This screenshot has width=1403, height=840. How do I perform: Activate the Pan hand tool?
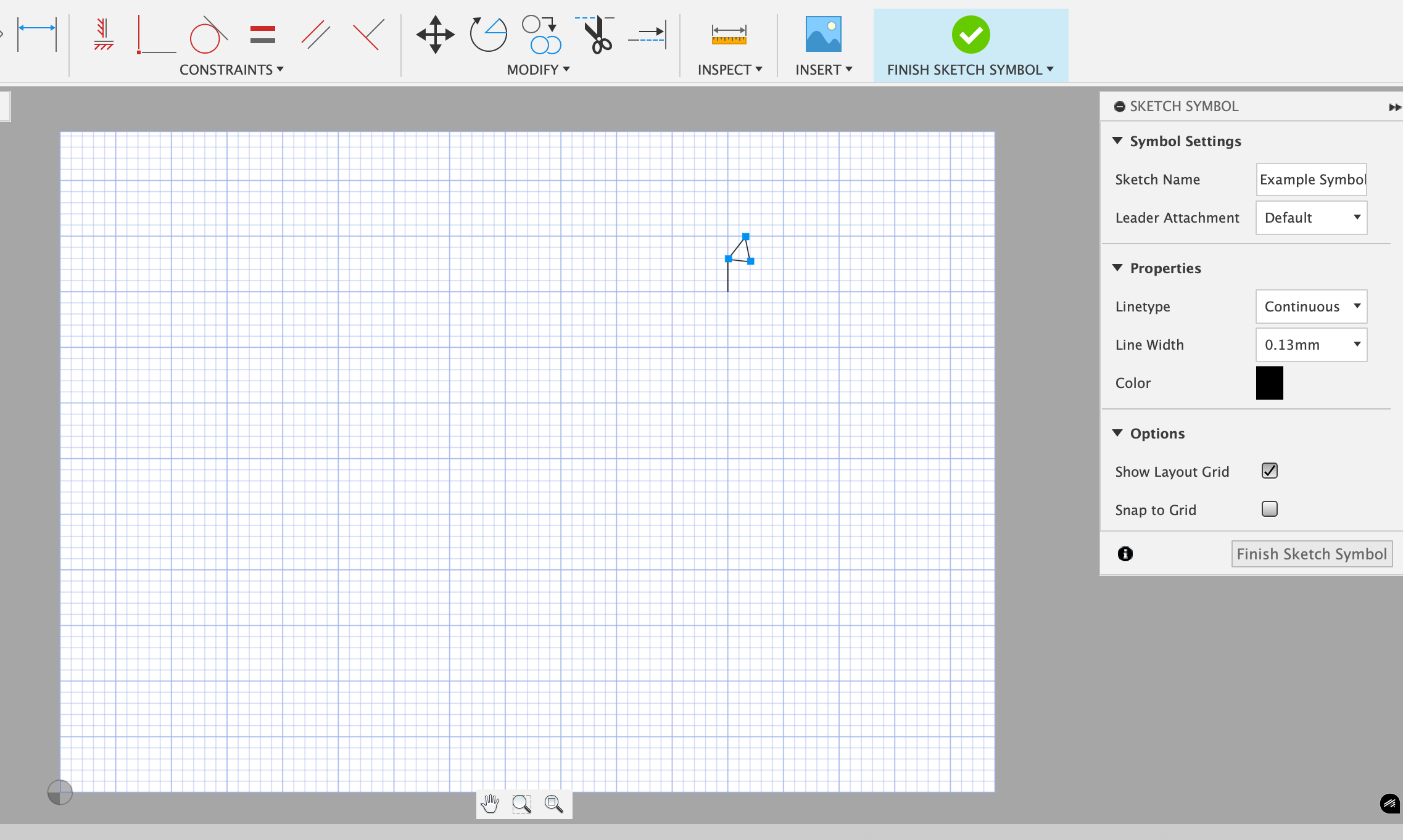click(x=490, y=804)
